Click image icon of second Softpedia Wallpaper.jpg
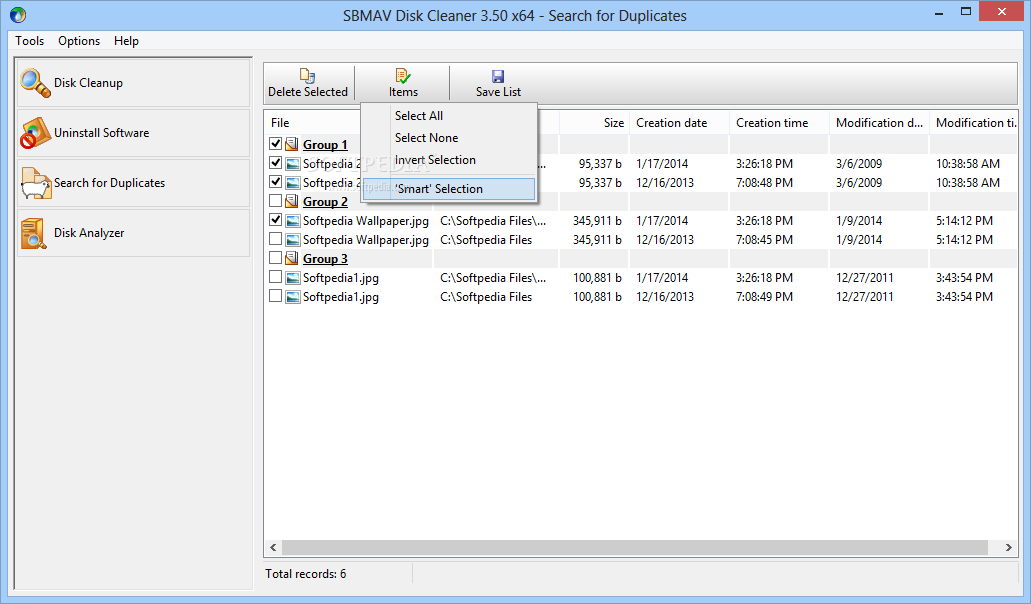1031x604 pixels. pos(293,240)
